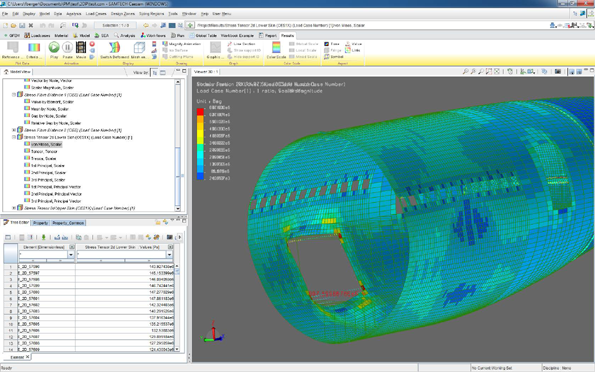Start the animation with the Play button

click(54, 47)
